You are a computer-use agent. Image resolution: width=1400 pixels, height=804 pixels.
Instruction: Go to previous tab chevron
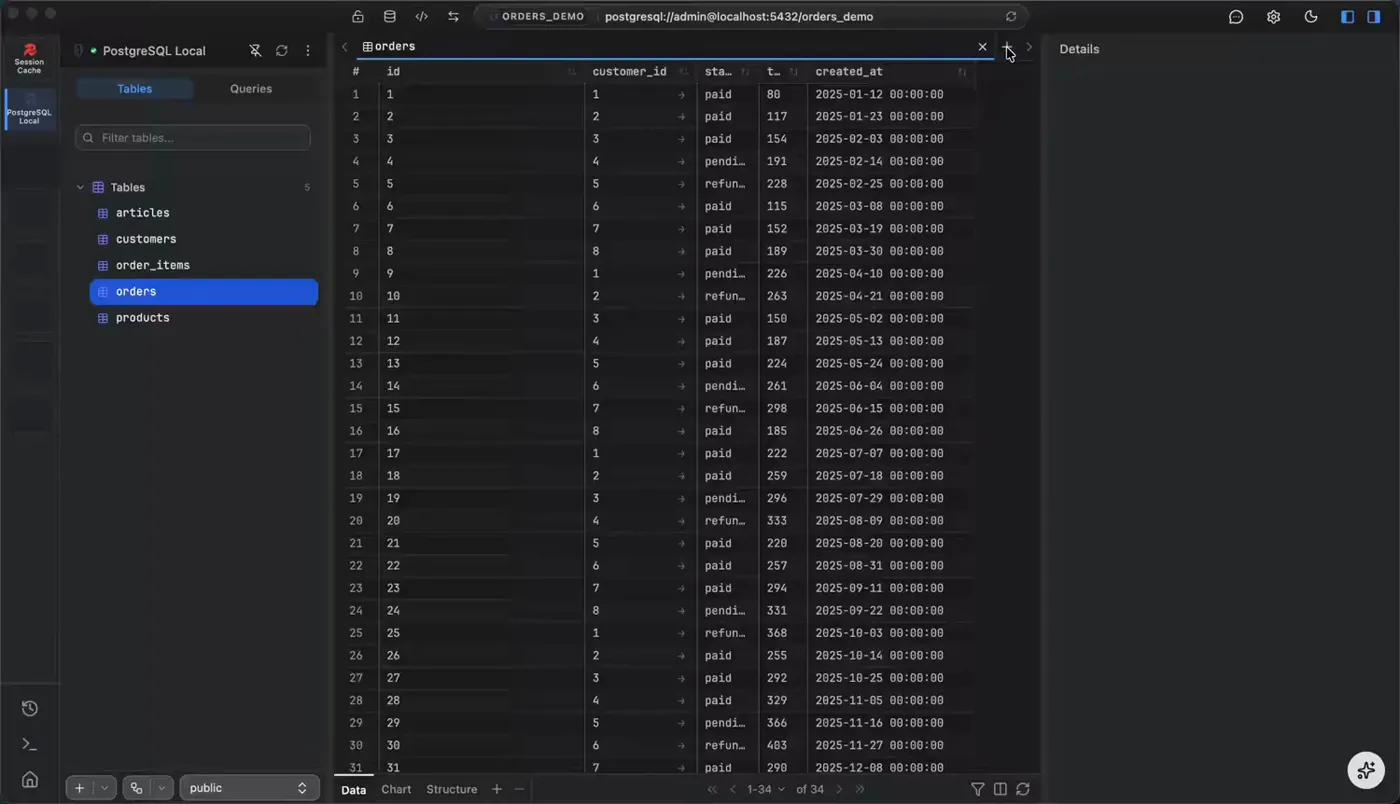point(345,47)
